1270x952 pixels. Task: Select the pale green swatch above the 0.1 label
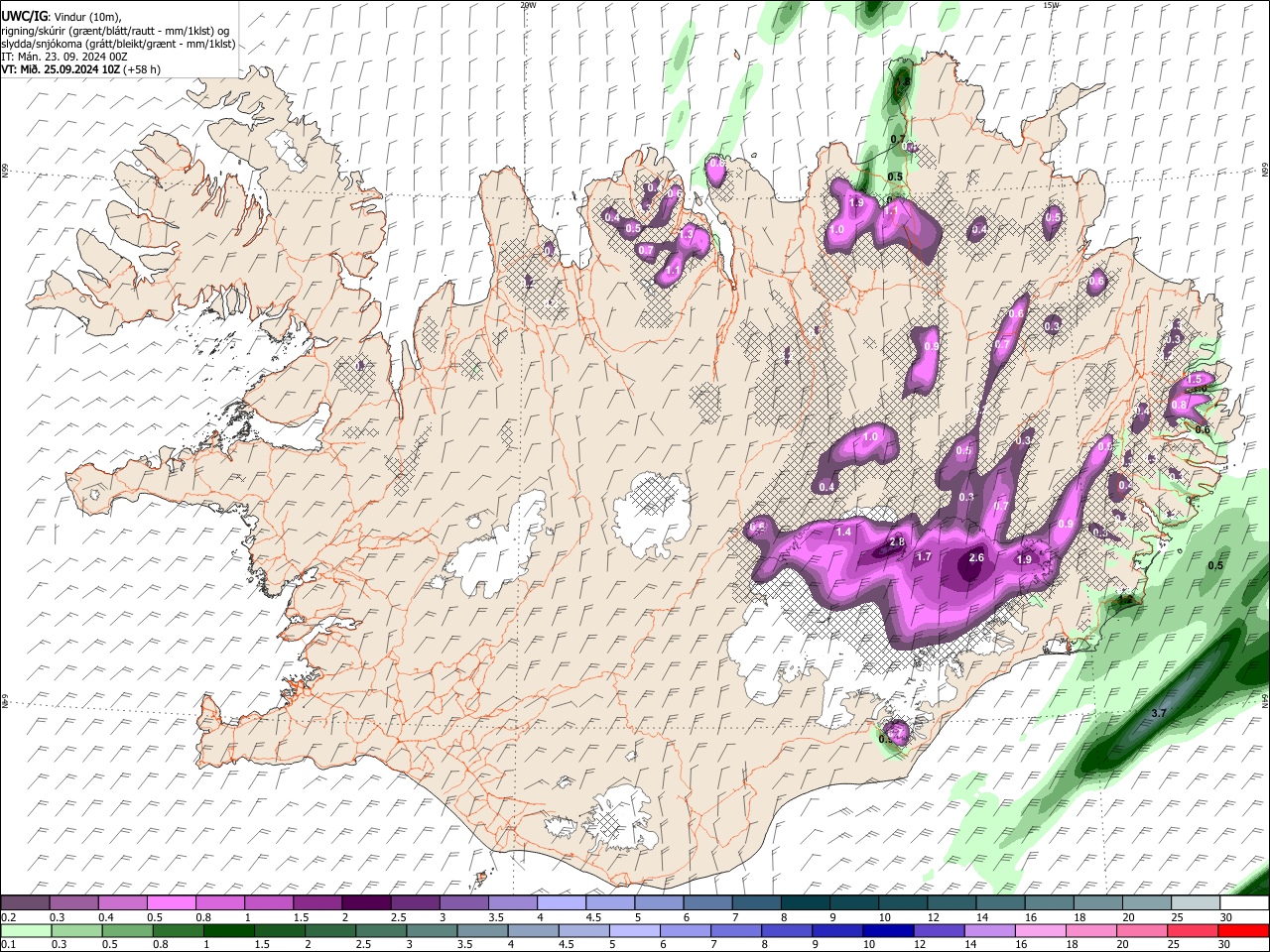click(x=26, y=930)
